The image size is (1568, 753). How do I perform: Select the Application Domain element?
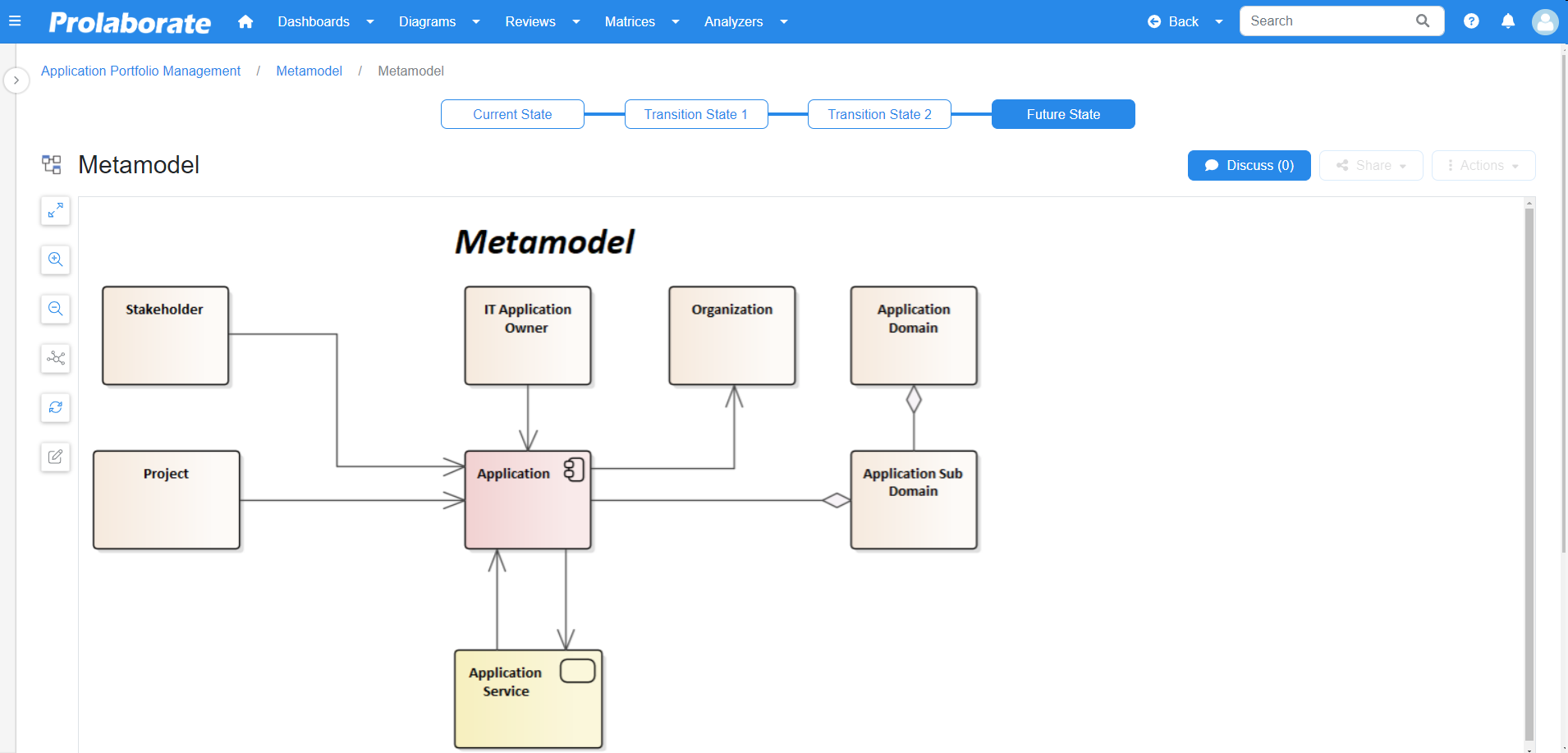914,335
